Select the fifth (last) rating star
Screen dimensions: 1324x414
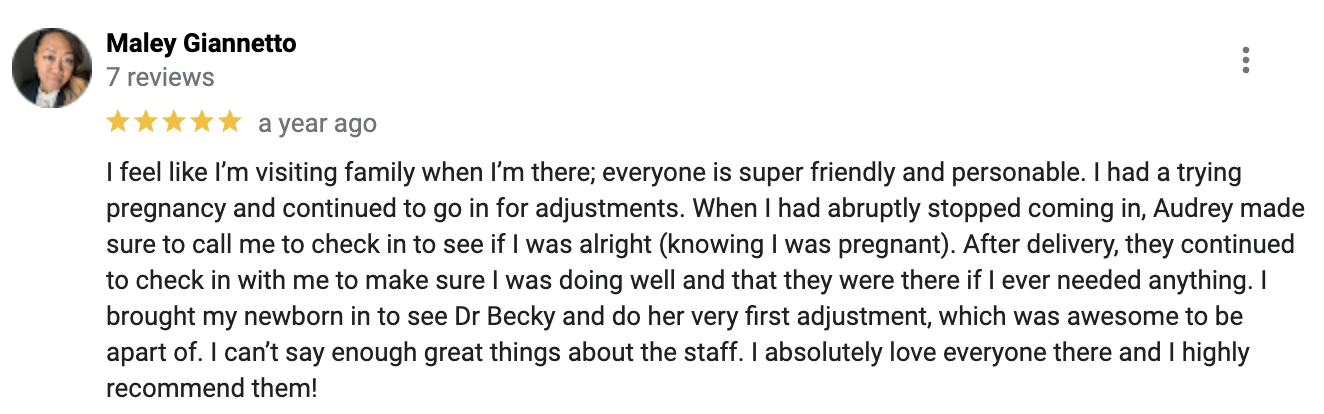(230, 122)
